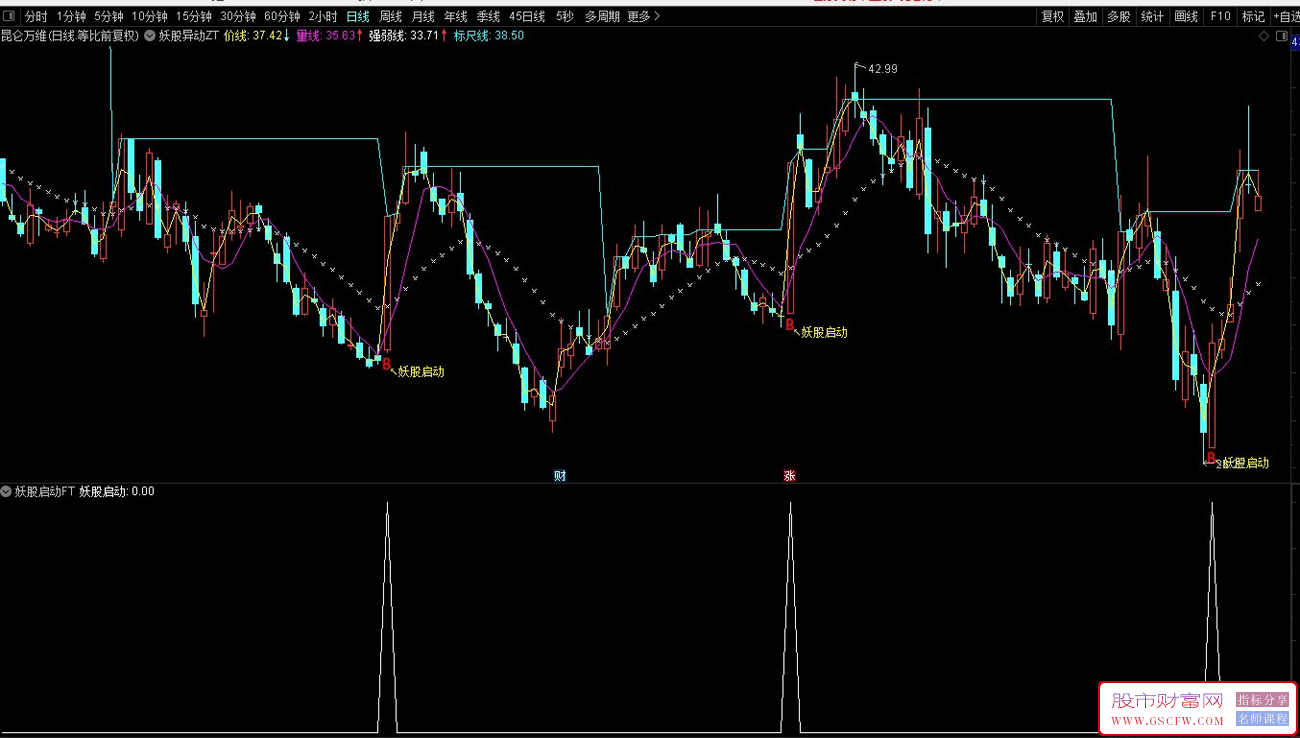
Task: Open the 指标分享 link
Action: click(1263, 700)
